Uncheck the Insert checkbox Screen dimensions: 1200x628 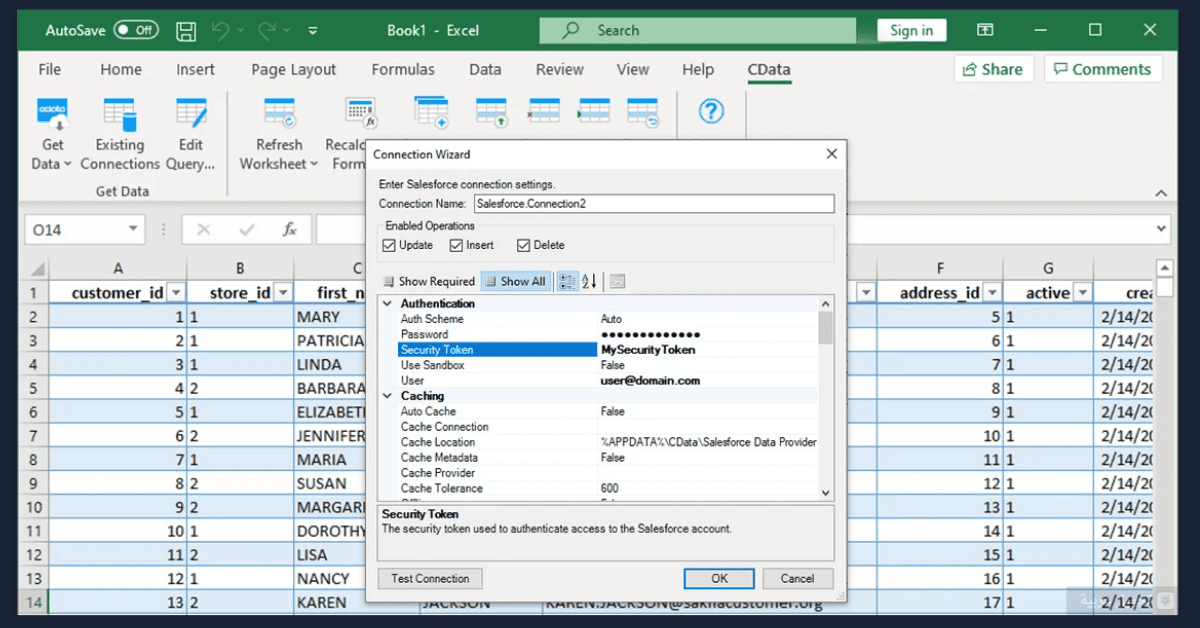pyautogui.click(x=456, y=245)
